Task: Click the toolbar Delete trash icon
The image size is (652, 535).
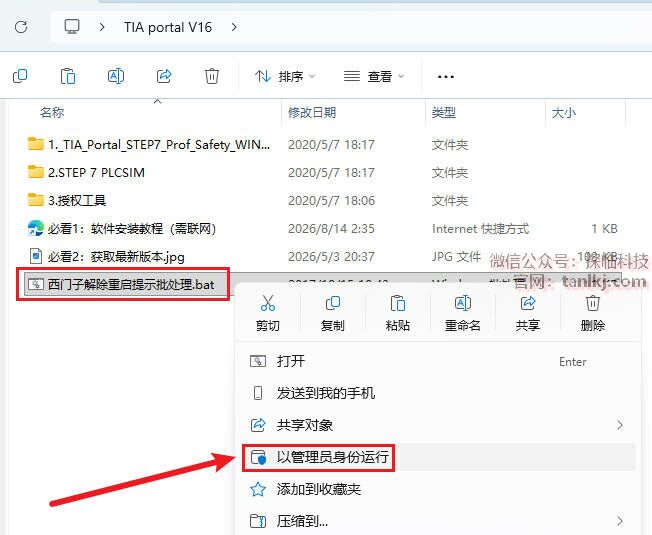Action: point(212,76)
